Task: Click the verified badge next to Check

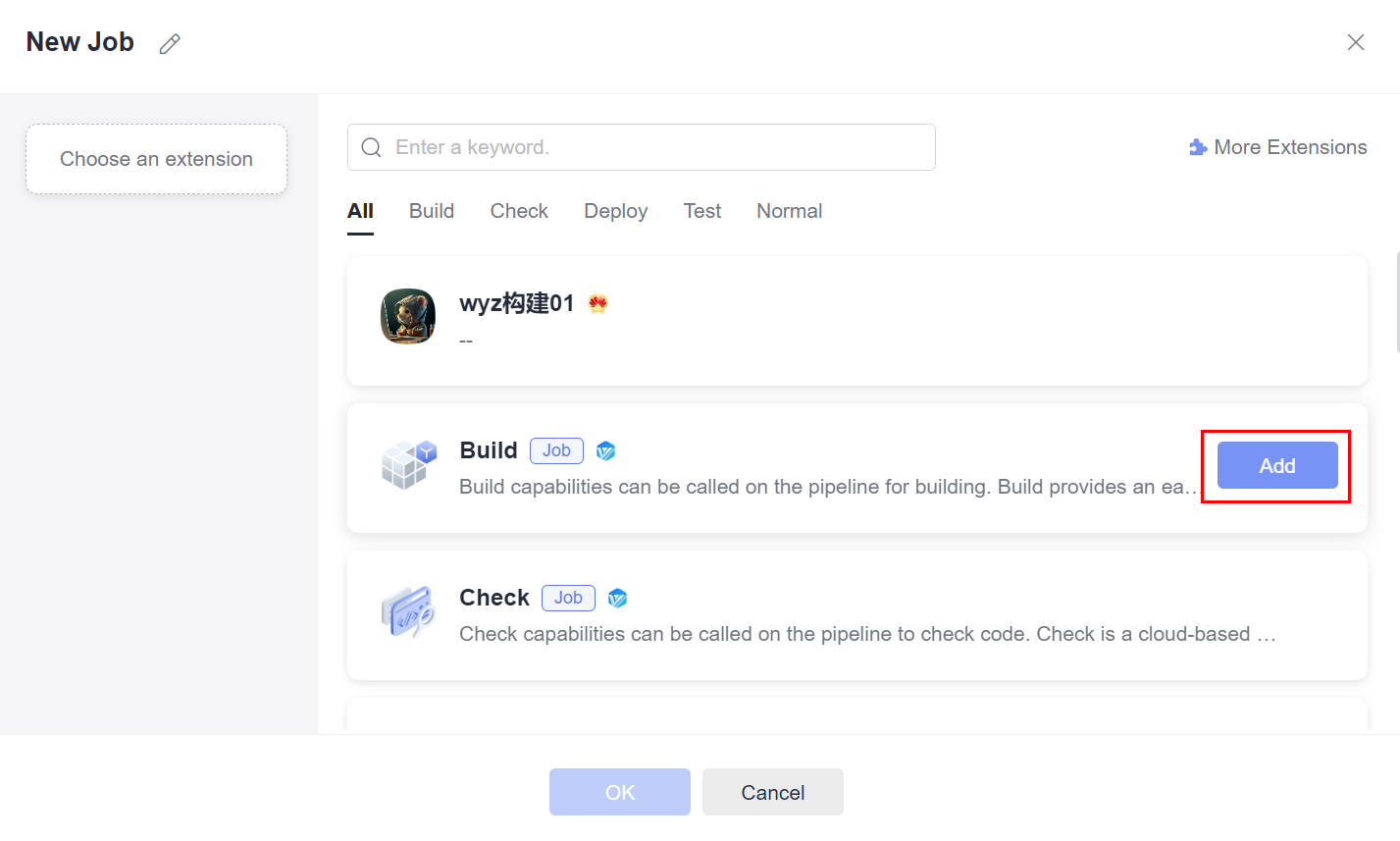Action: [617, 599]
